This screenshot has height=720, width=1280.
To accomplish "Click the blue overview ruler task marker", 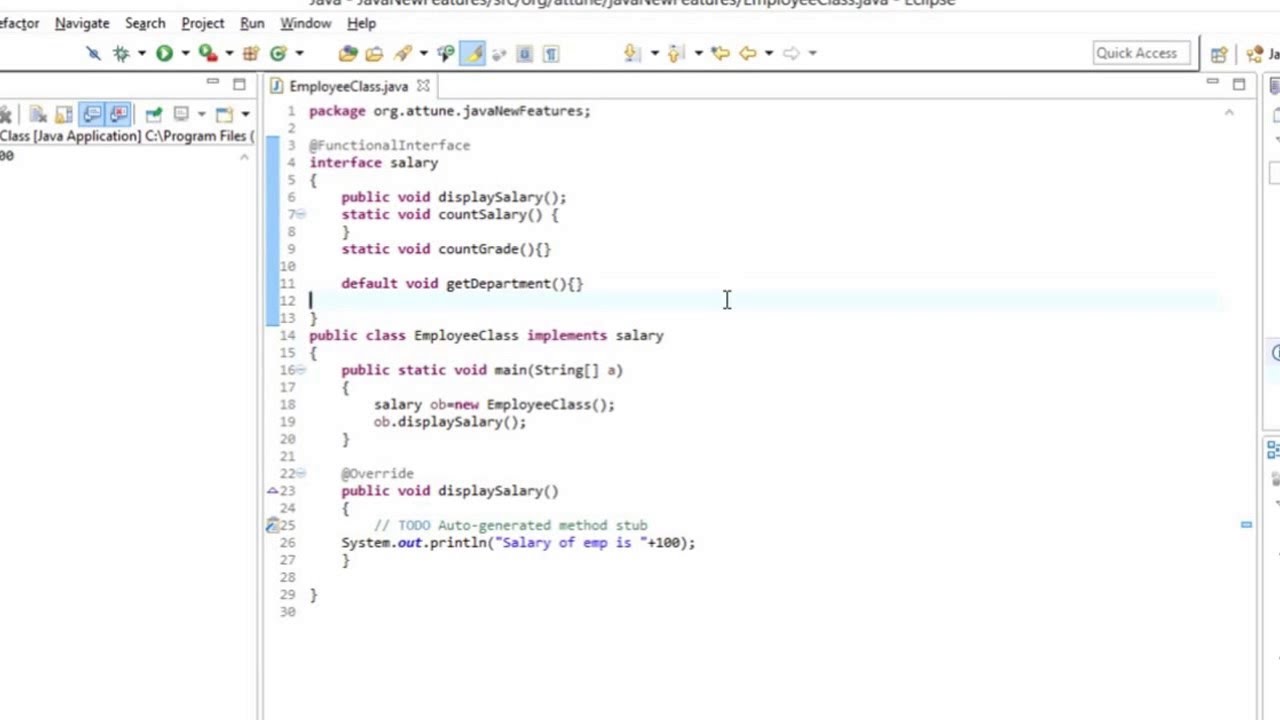I will (x=1246, y=524).
